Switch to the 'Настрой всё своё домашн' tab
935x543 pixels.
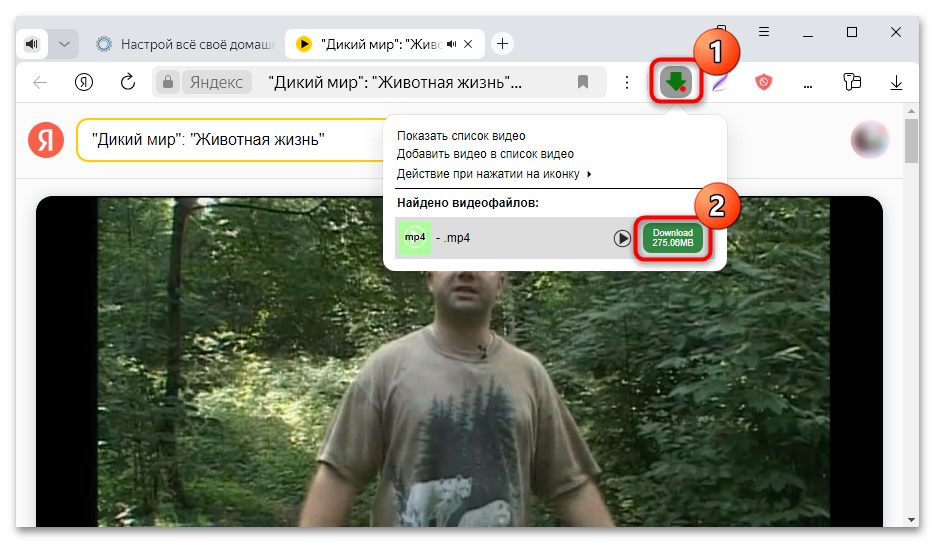185,44
